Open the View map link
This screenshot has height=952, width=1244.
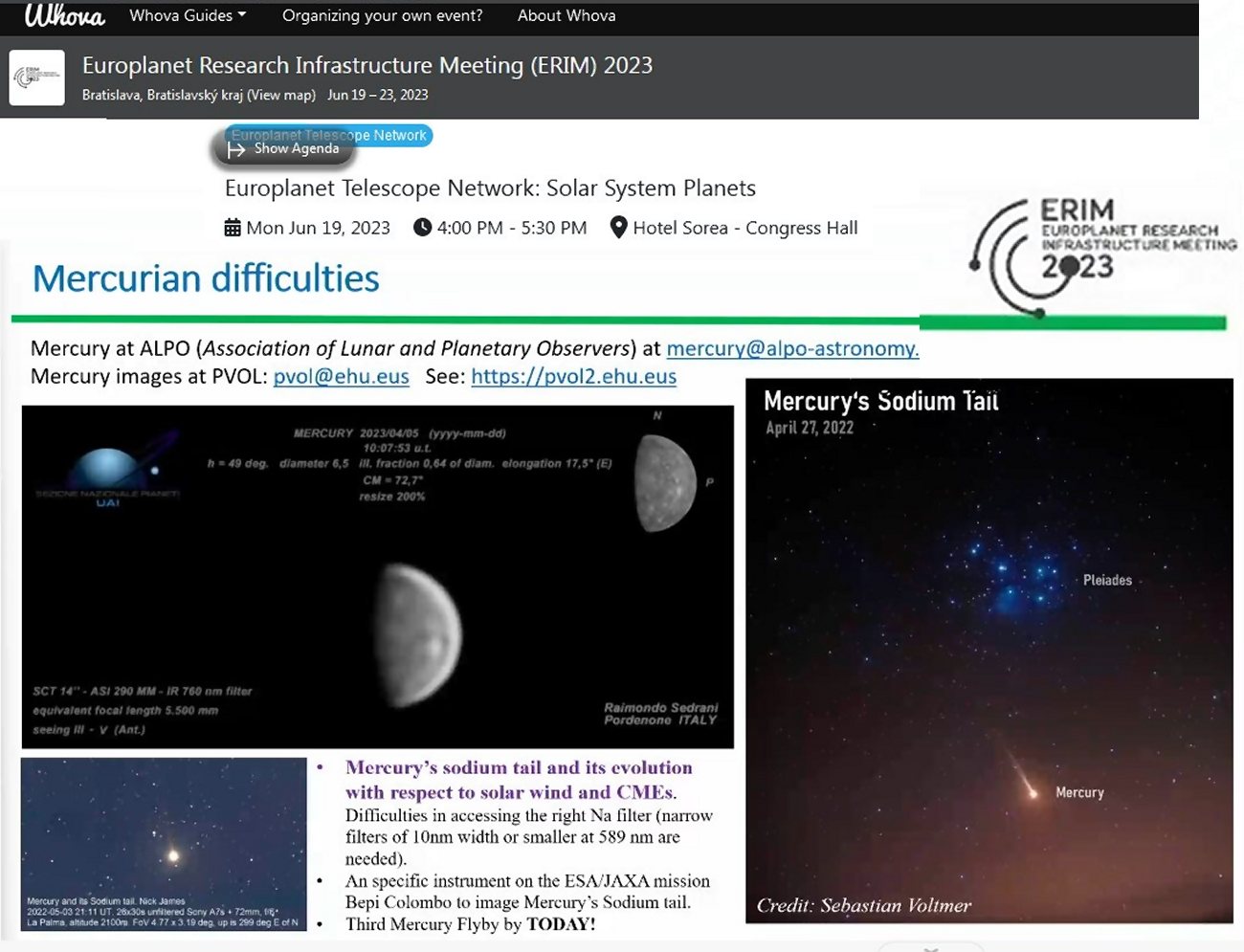pos(281,95)
